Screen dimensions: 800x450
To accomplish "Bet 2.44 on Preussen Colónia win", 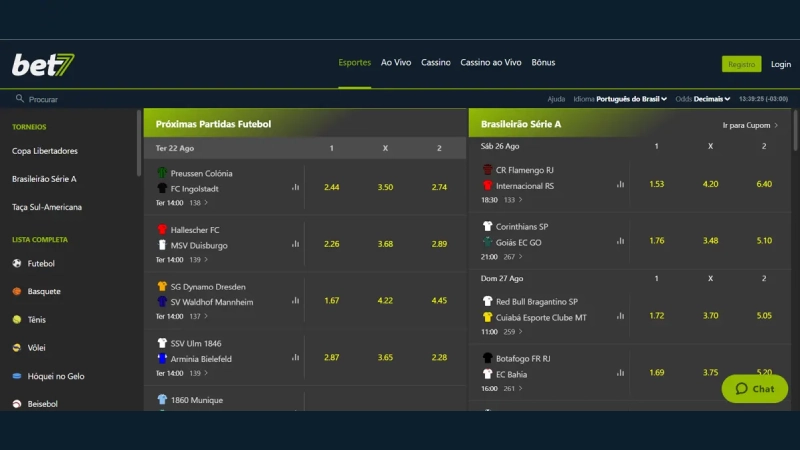I will point(332,187).
